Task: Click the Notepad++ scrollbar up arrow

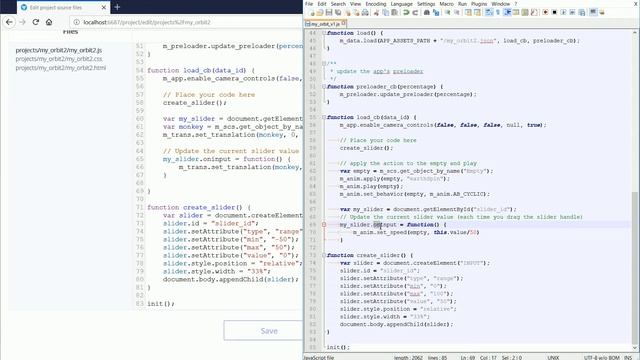Action: pyautogui.click(x=635, y=32)
